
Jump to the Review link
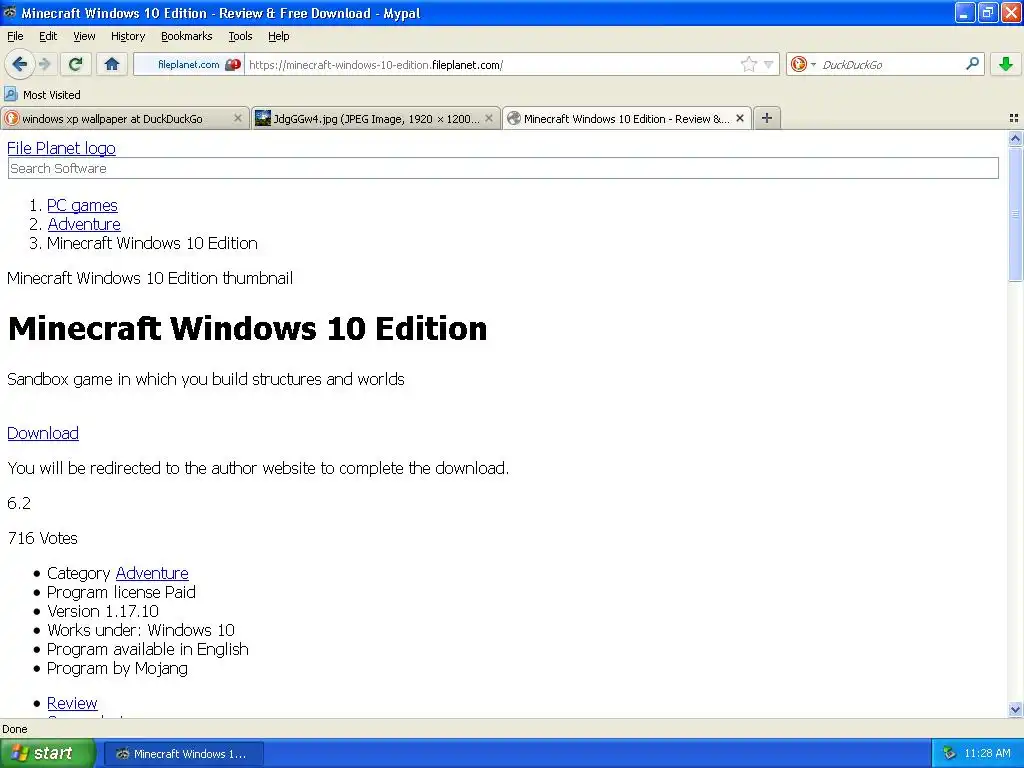click(x=72, y=703)
